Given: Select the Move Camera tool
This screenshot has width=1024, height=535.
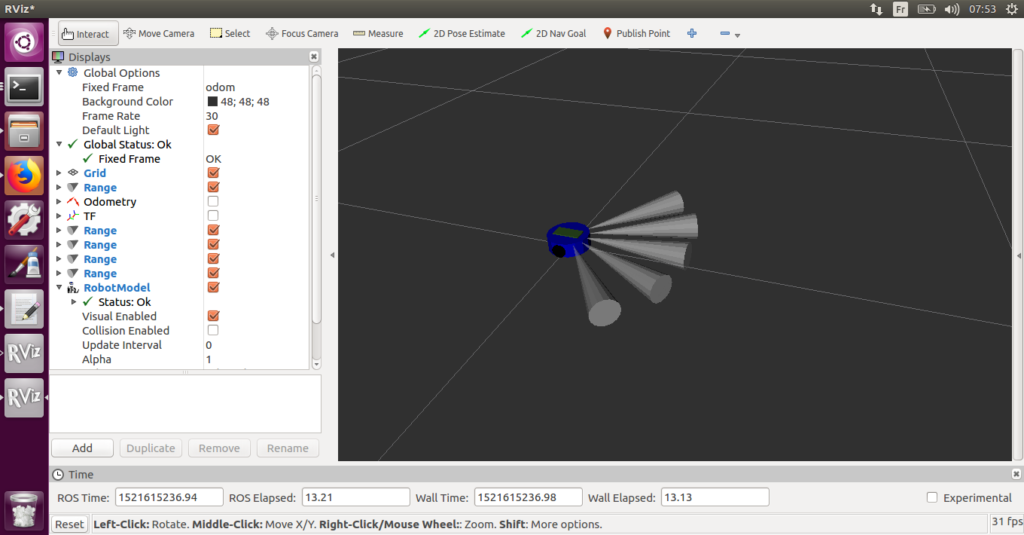Looking at the screenshot, I should tap(158, 33).
